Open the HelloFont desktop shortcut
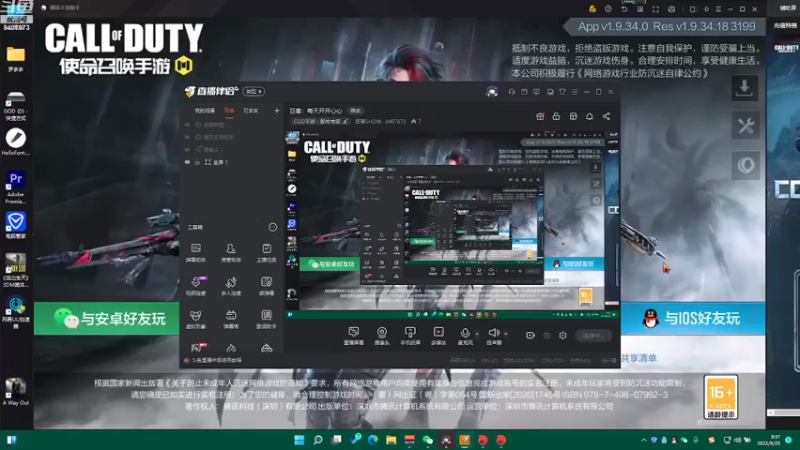Screen dimensions: 800x450 pos(16,142)
